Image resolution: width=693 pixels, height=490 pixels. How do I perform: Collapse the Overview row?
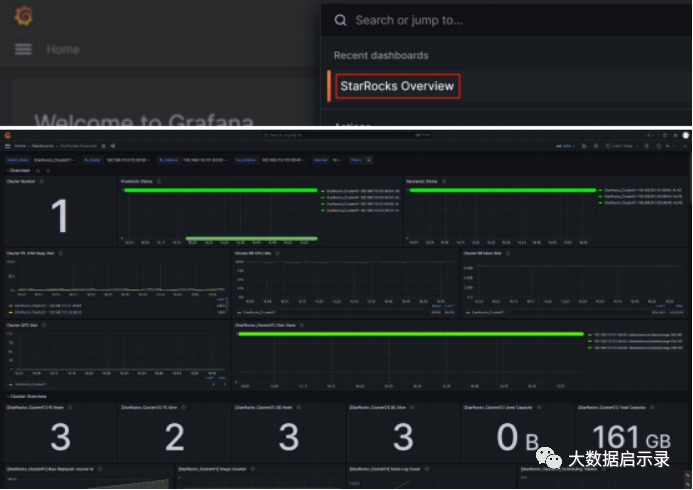point(19,171)
